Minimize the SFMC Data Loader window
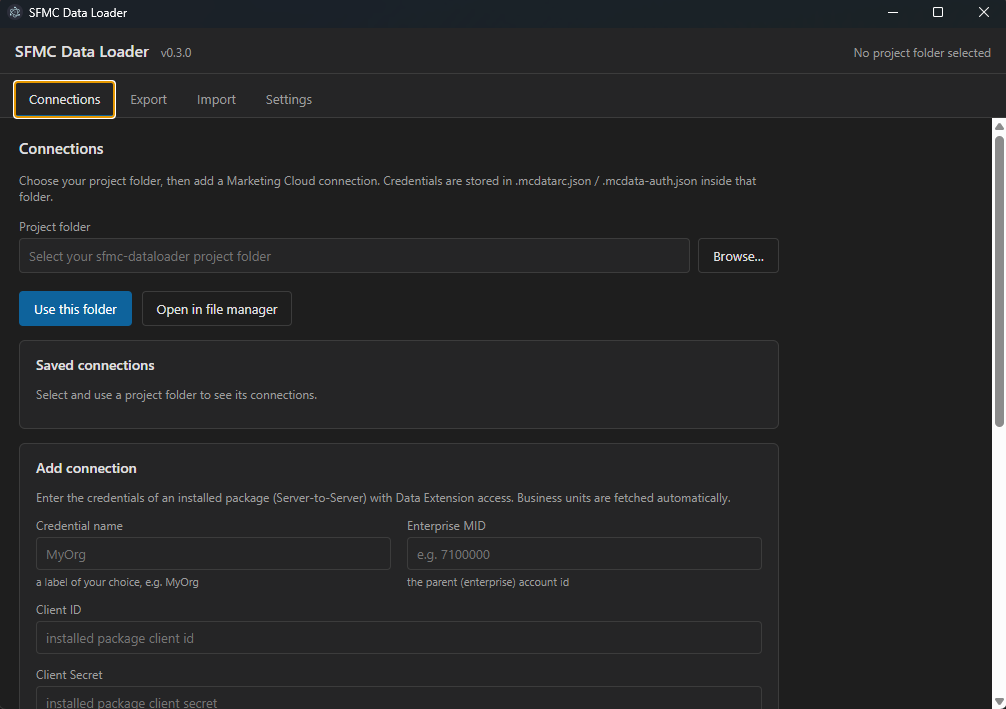This screenshot has height=709, width=1006. click(892, 12)
